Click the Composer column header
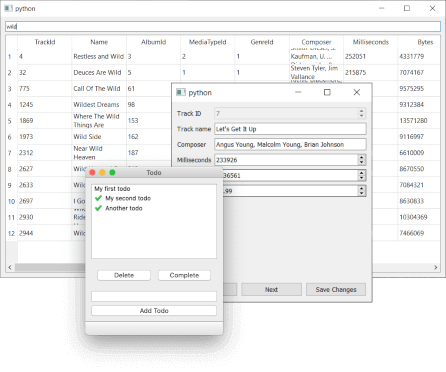Viewport: 446px width, 372px height. pos(316,42)
